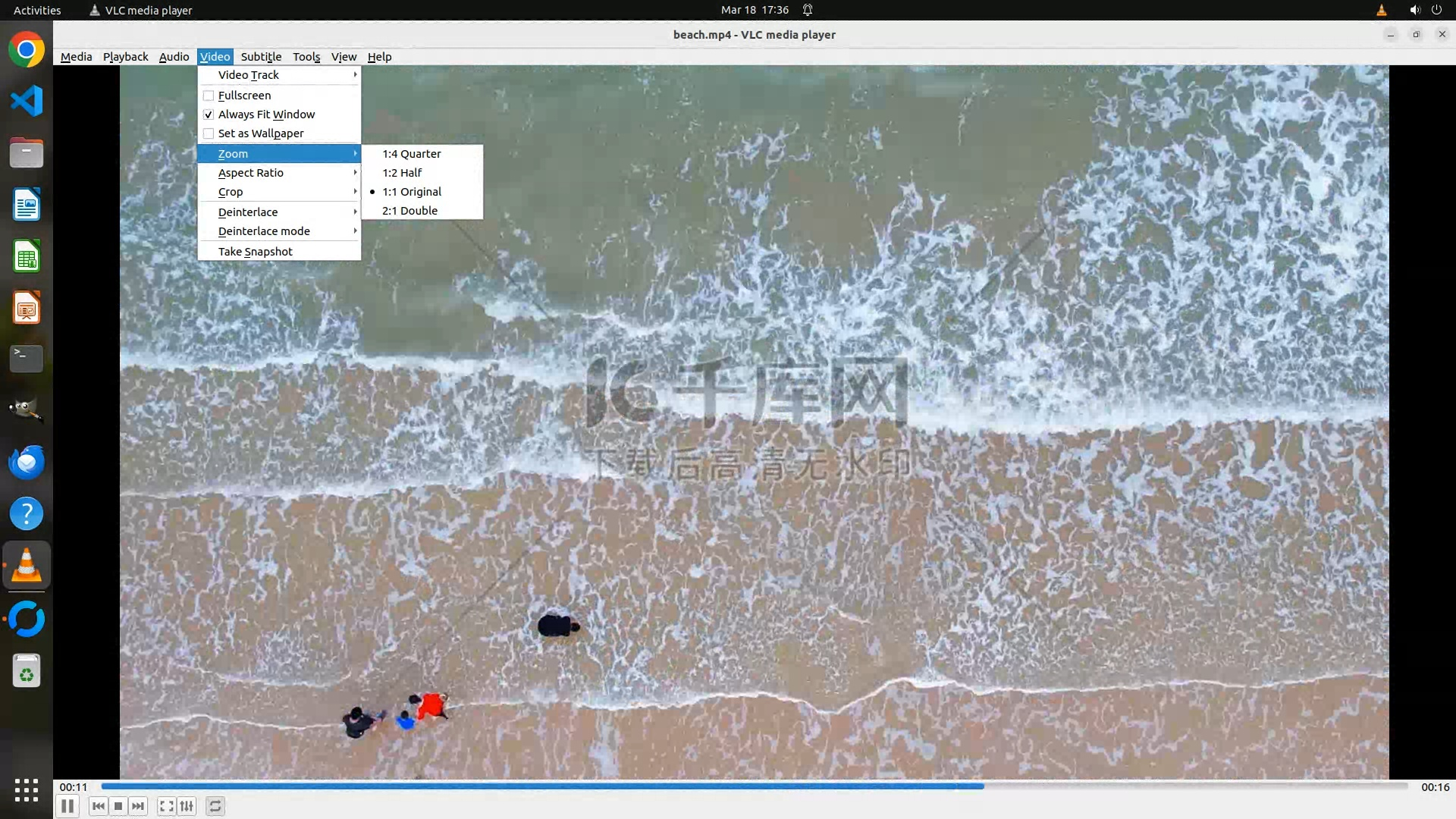This screenshot has width=1456, height=819.
Task: Click the next media button
Action: tap(138, 806)
